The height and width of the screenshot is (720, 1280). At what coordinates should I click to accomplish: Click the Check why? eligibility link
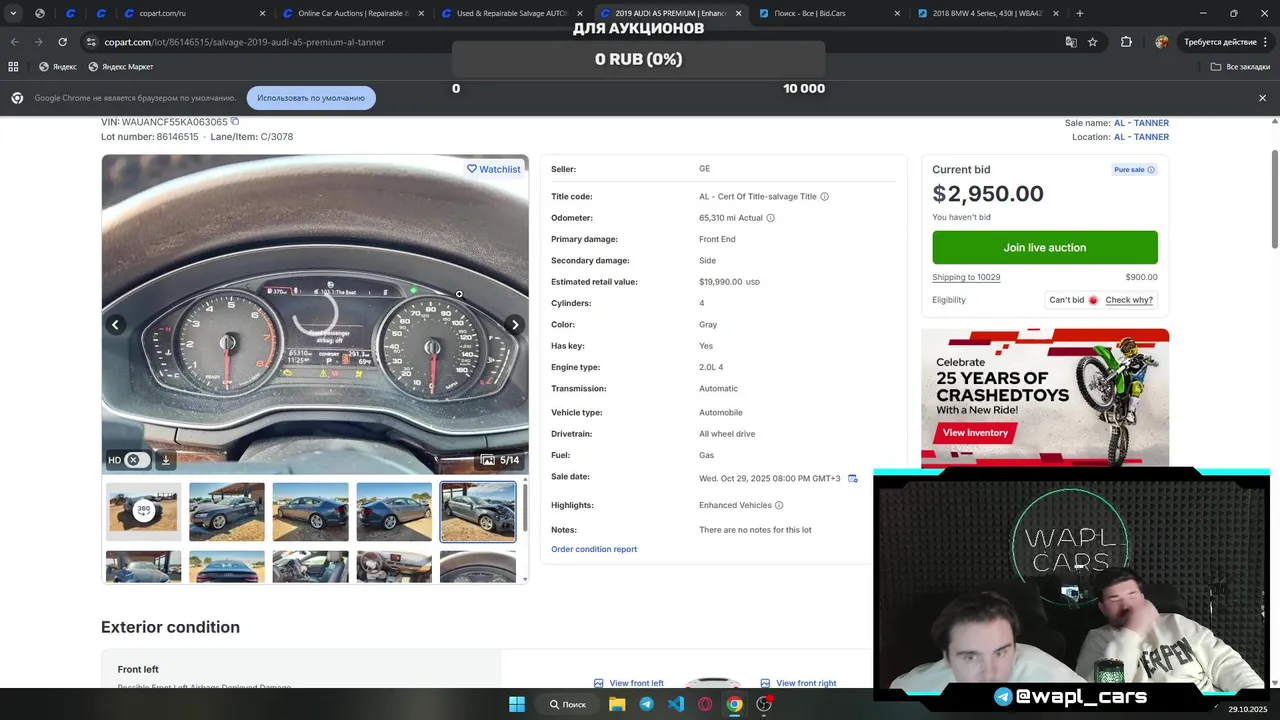pos(1129,300)
